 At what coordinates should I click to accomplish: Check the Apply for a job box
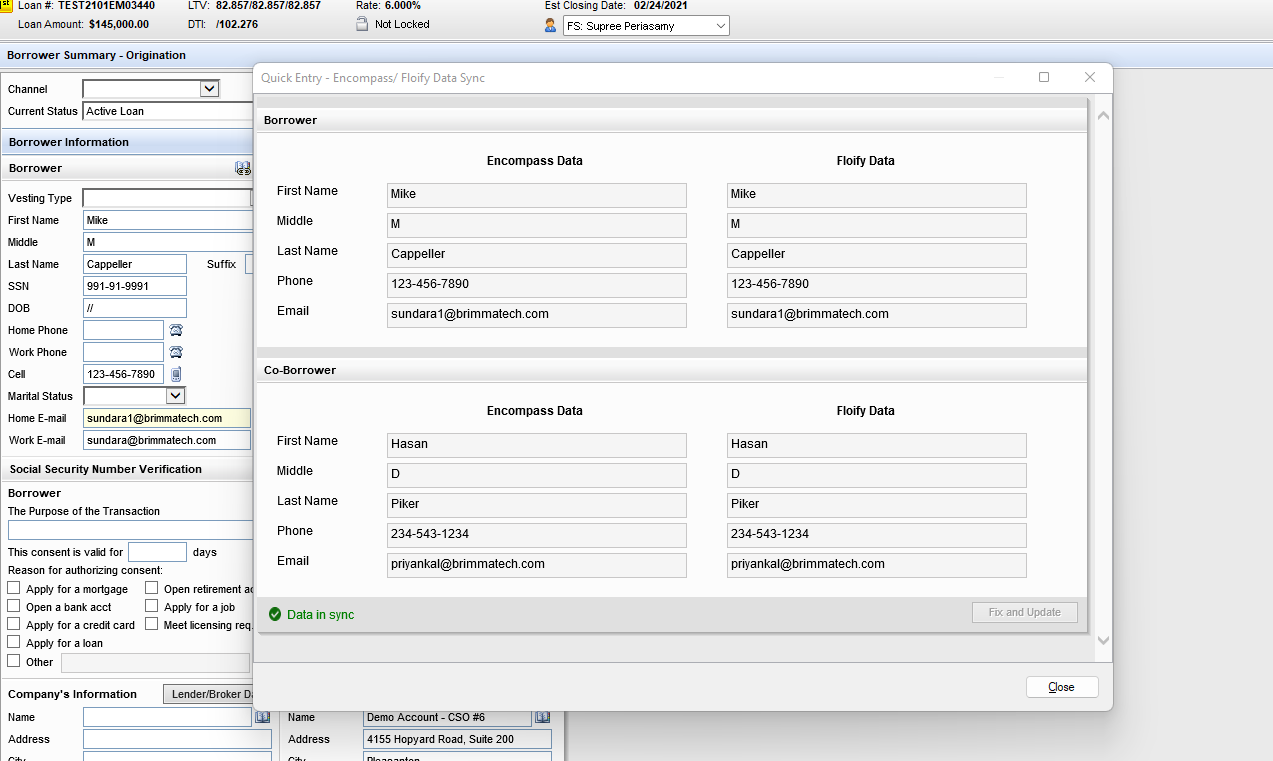coord(152,607)
